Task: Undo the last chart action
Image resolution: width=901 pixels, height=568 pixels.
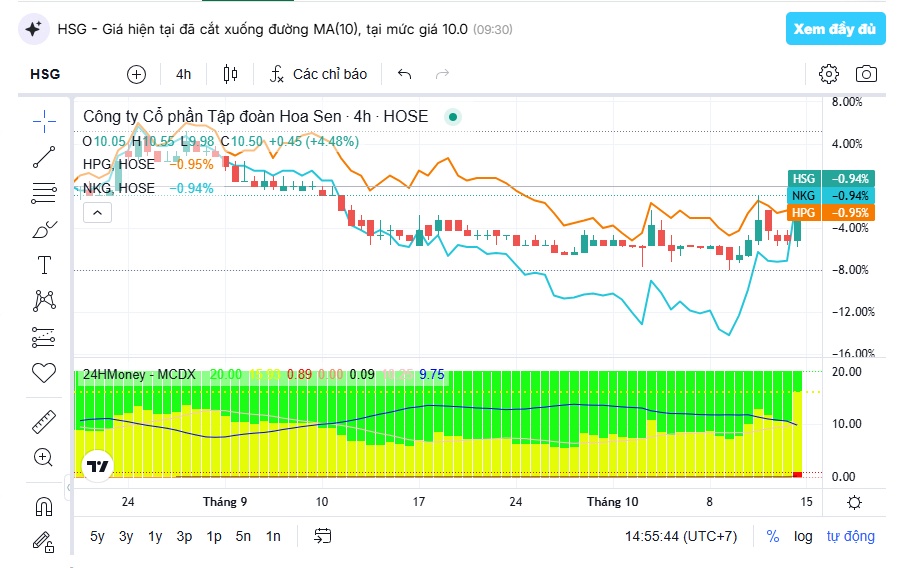Action: 405,74
